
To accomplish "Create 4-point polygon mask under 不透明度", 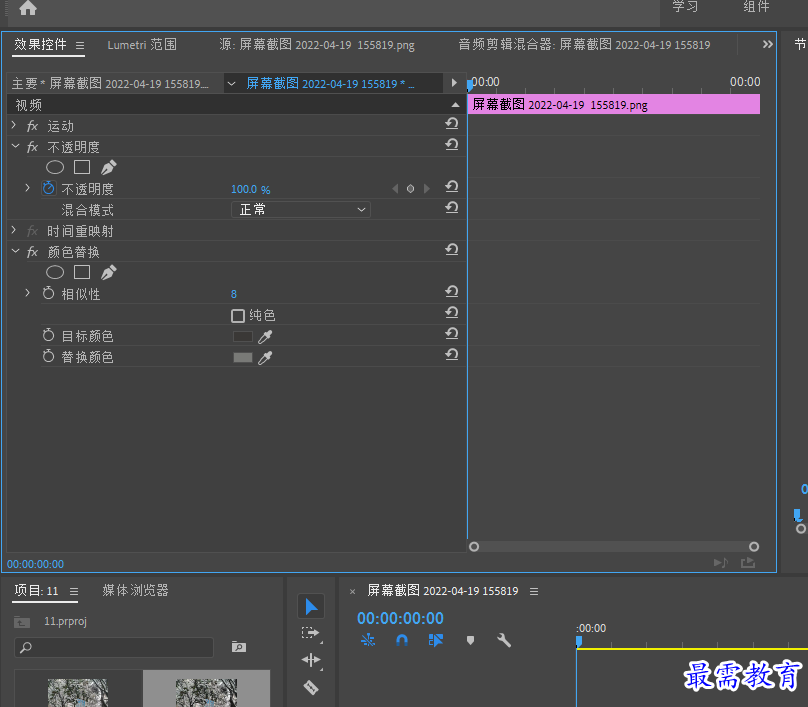I will [x=82, y=167].
